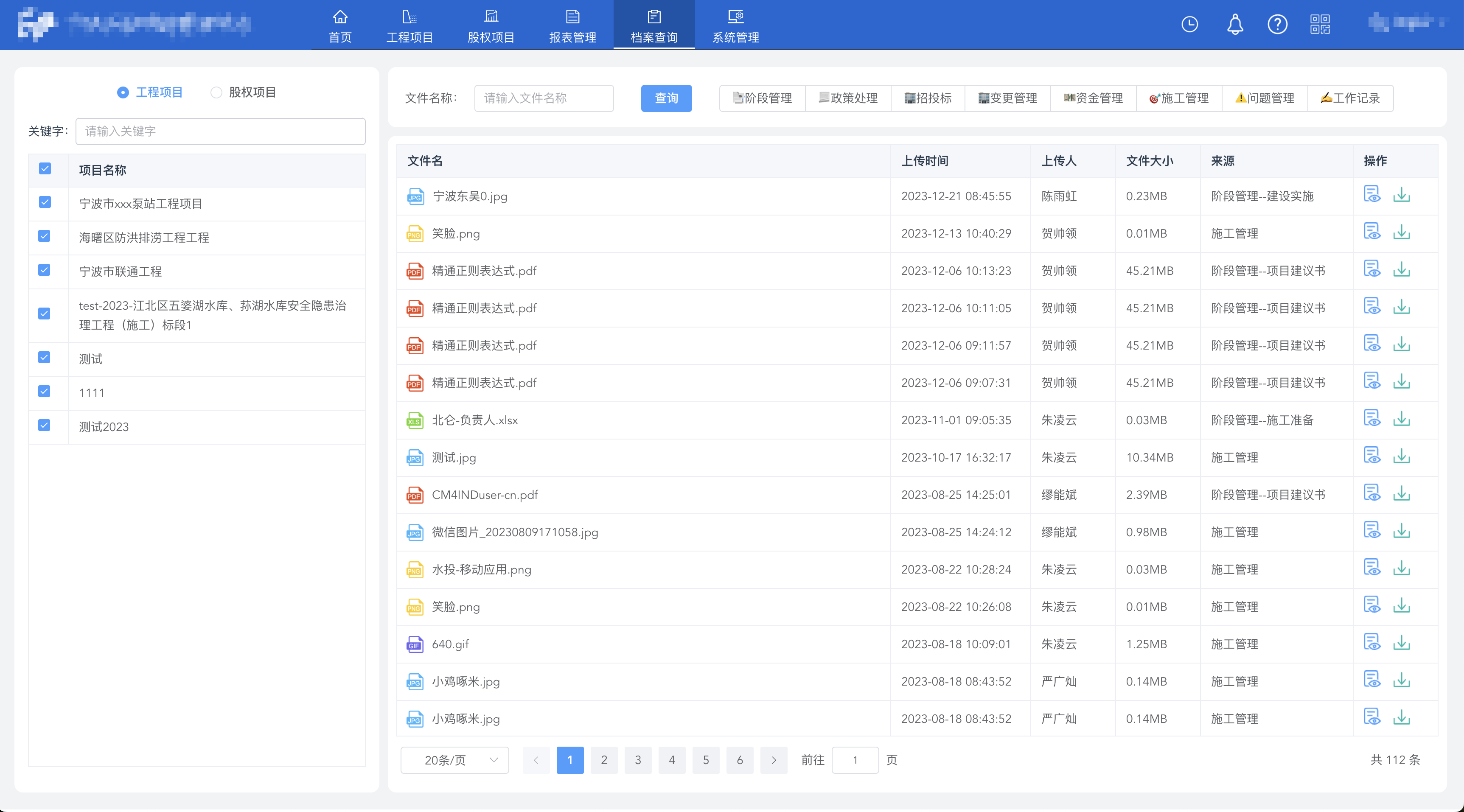Uncheck the 测试2023 project checkbox
1464x812 pixels.
[x=44, y=425]
